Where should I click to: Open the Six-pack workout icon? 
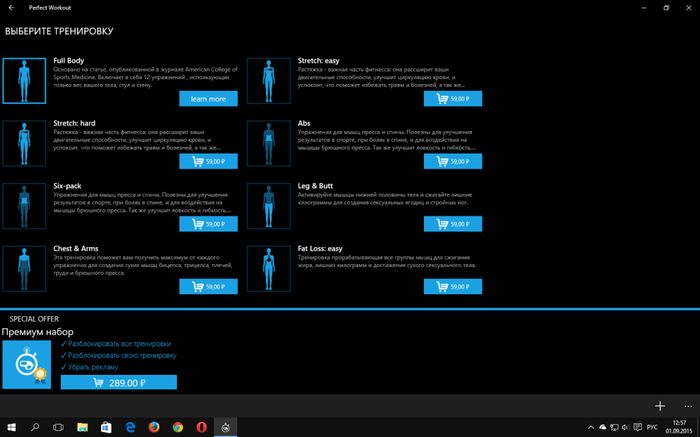(x=25, y=206)
